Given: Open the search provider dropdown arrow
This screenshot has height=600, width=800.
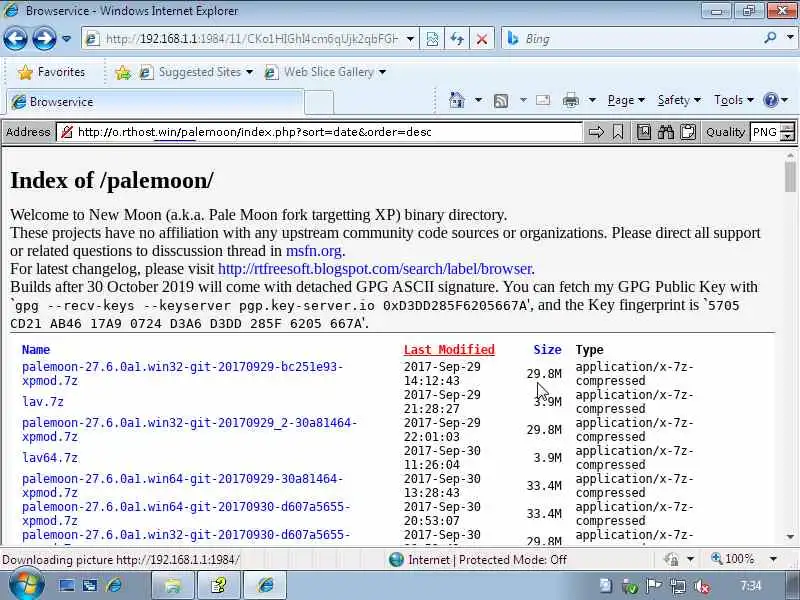Looking at the screenshot, I should click(790, 38).
